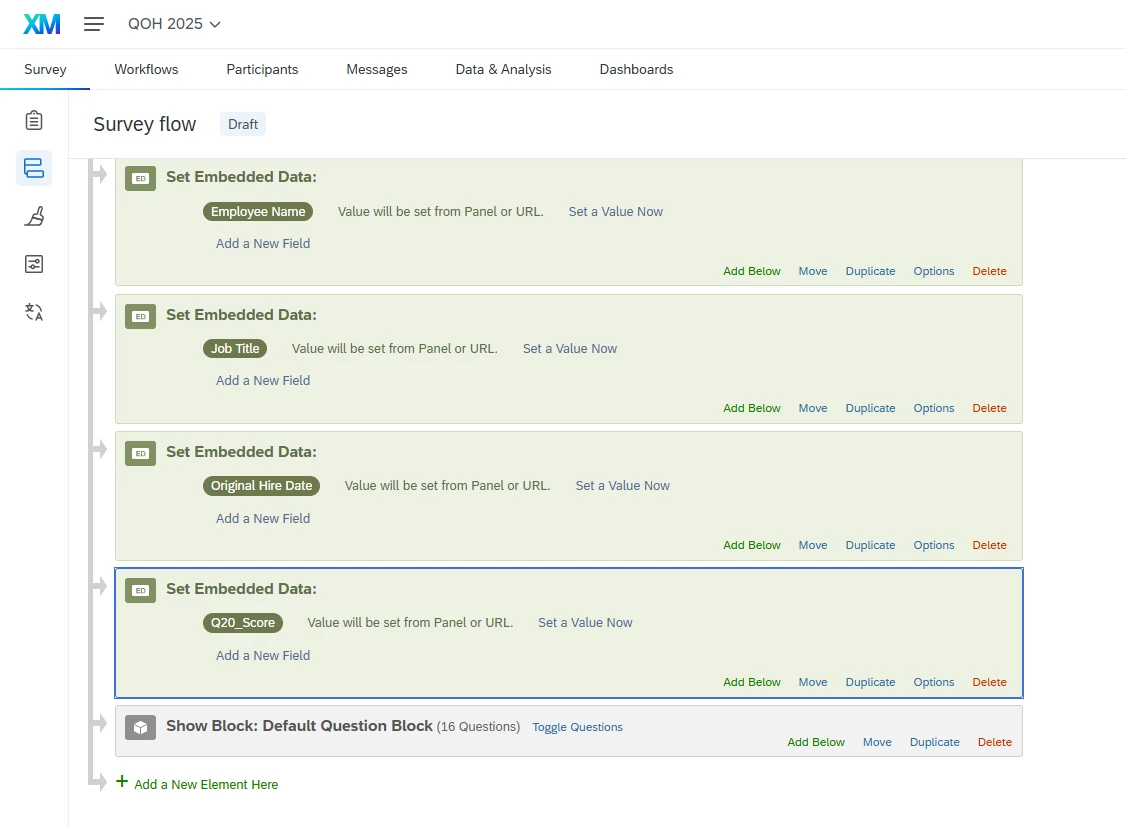Expand the QOH 2025 project dropdown
This screenshot has width=1126, height=828.
tap(174, 24)
